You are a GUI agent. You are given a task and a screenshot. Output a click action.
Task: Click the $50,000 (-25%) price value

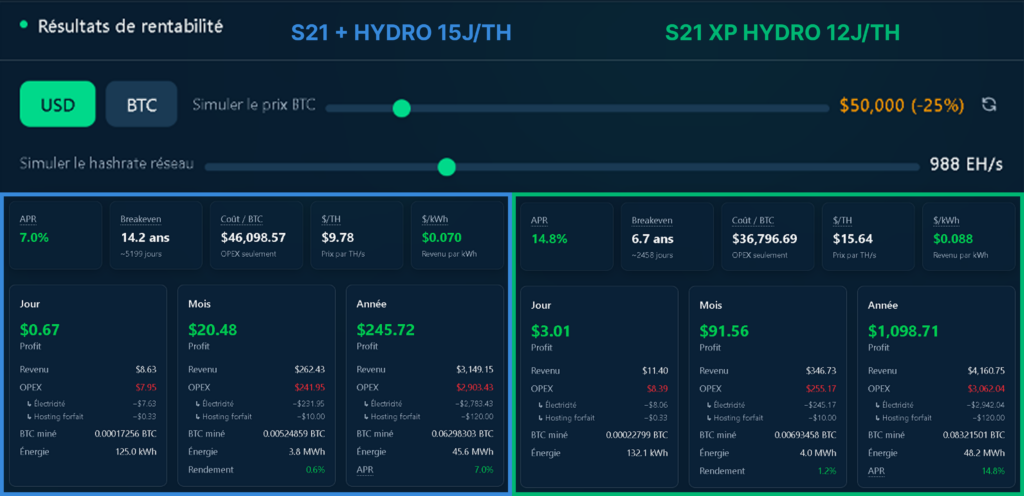point(902,105)
